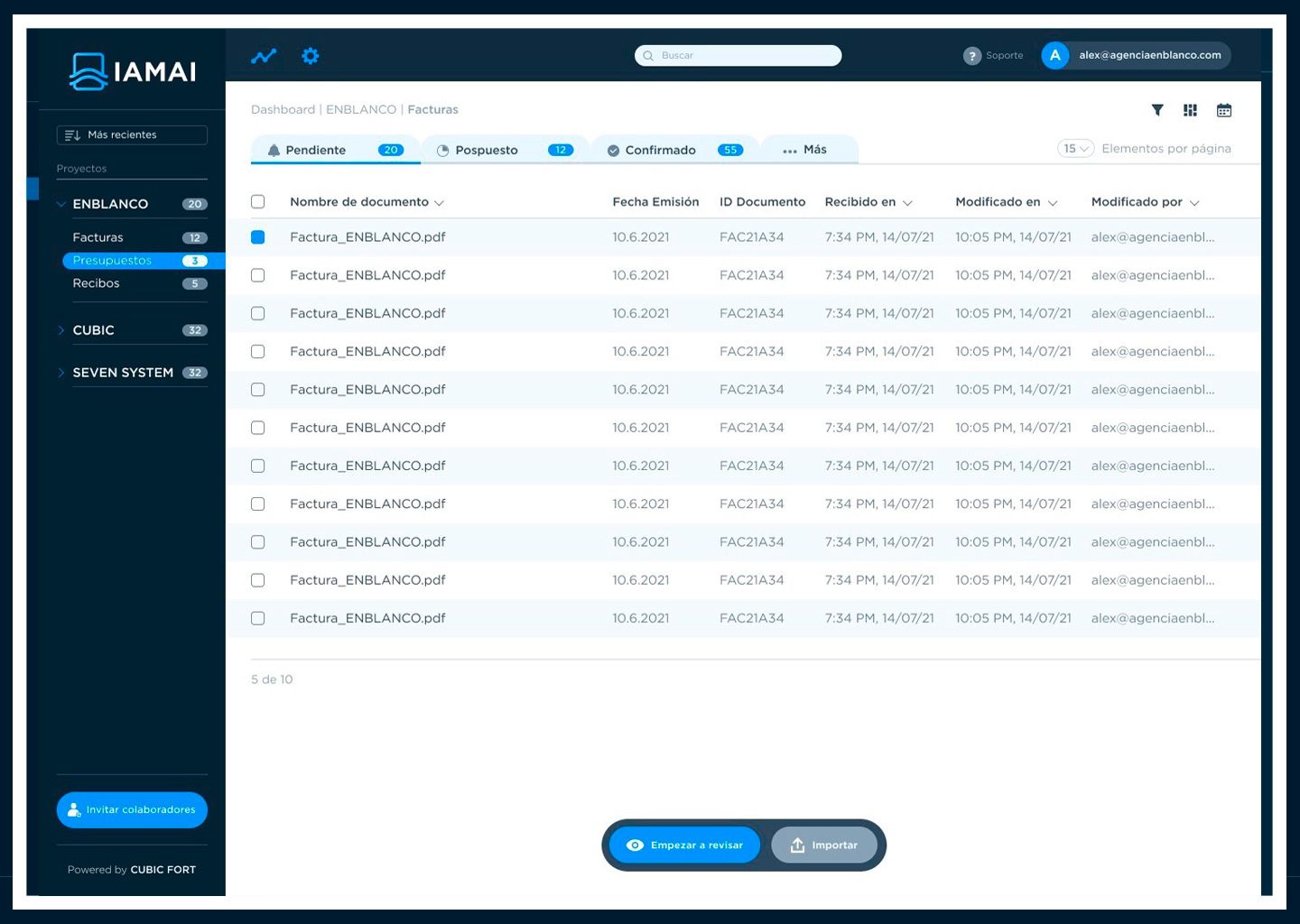Click Empezar a revisar button
Viewport: 1300px width, 924px height.
(684, 845)
